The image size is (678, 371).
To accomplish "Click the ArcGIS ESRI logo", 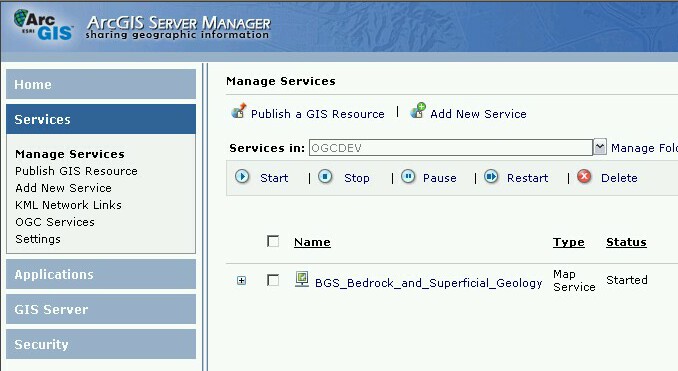I will [x=43, y=25].
